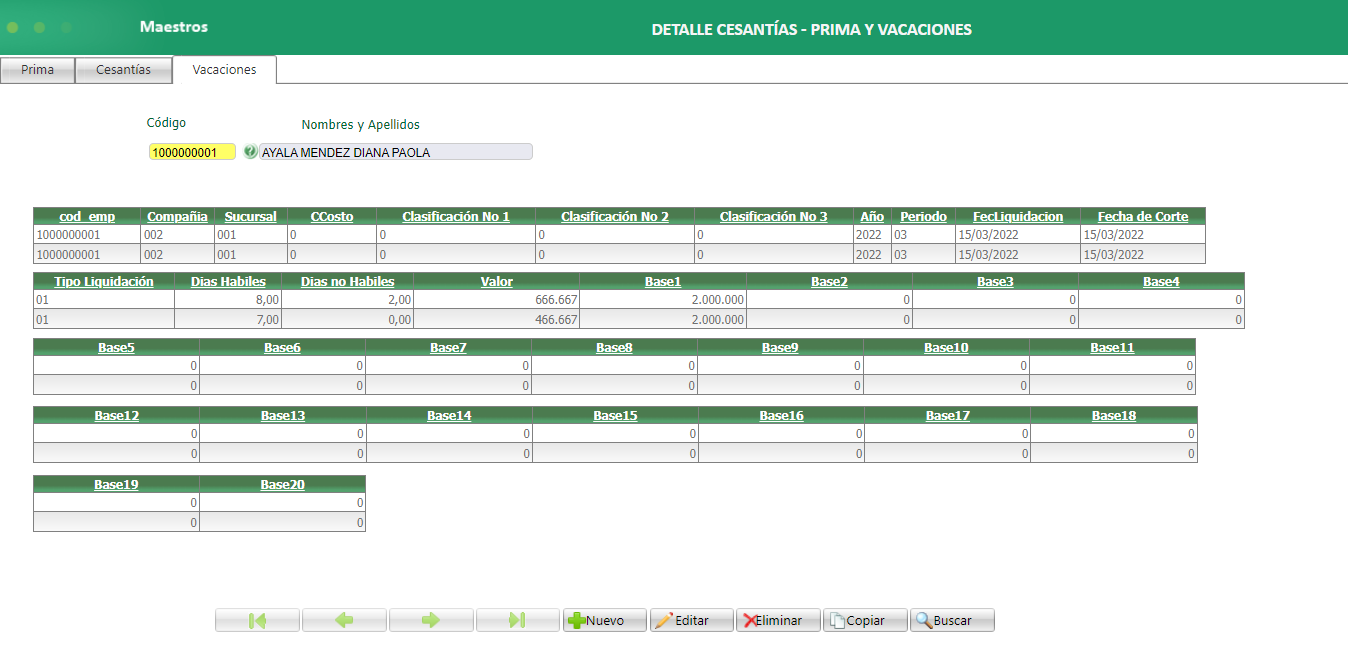
Task: Select value 666.667 in Valor column
Action: [556, 300]
